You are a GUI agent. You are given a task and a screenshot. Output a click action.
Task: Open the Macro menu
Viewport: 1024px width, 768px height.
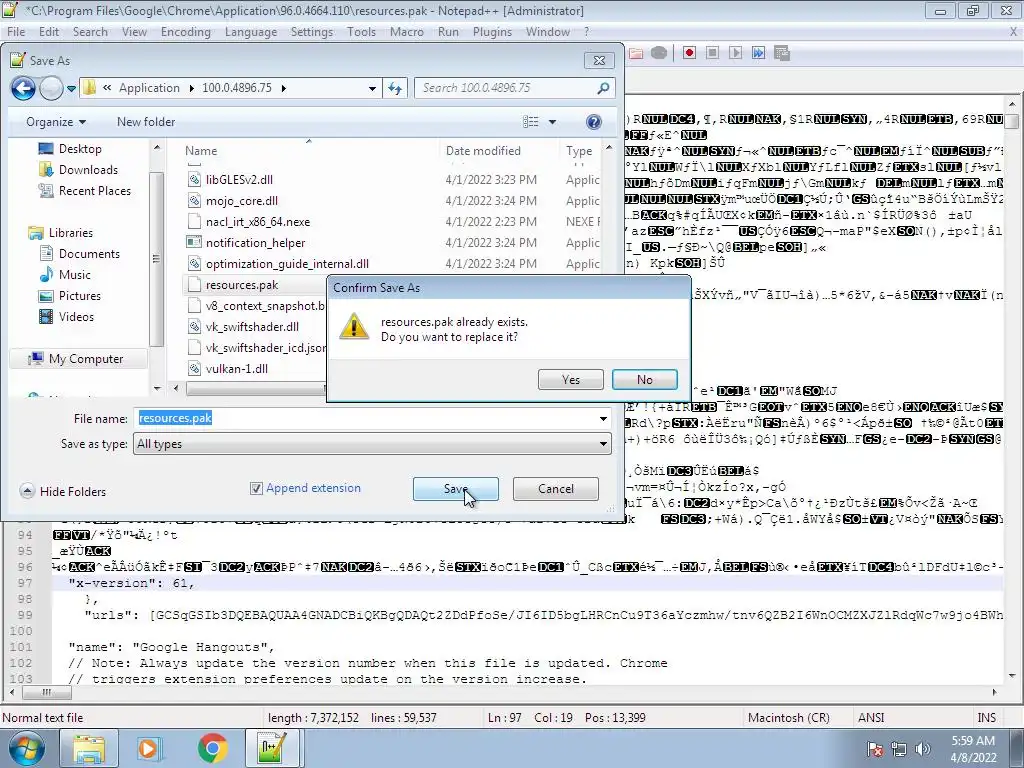pyautogui.click(x=407, y=32)
